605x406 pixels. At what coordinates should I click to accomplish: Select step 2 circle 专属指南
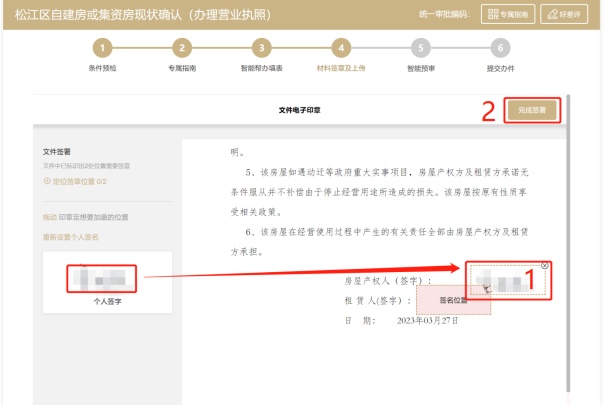point(182,48)
